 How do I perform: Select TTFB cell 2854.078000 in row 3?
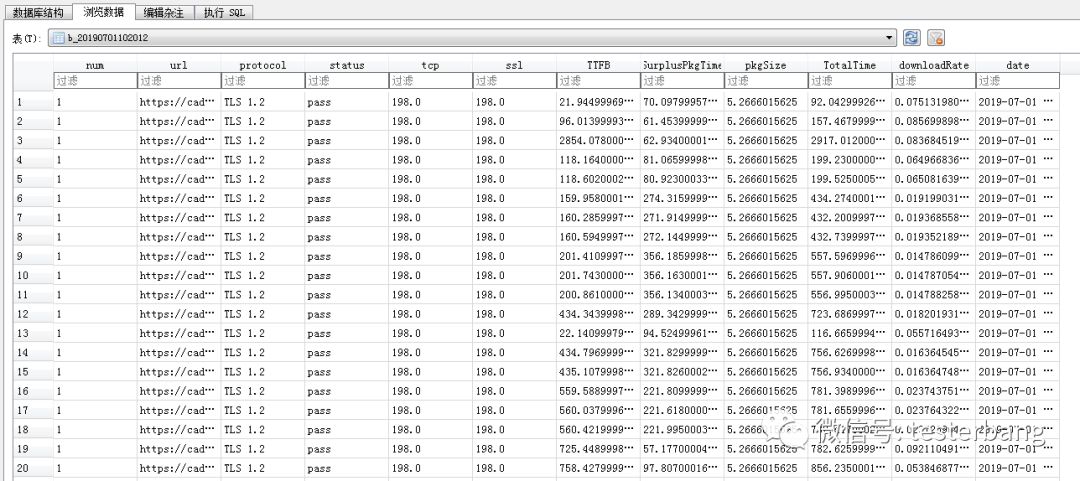click(x=599, y=141)
